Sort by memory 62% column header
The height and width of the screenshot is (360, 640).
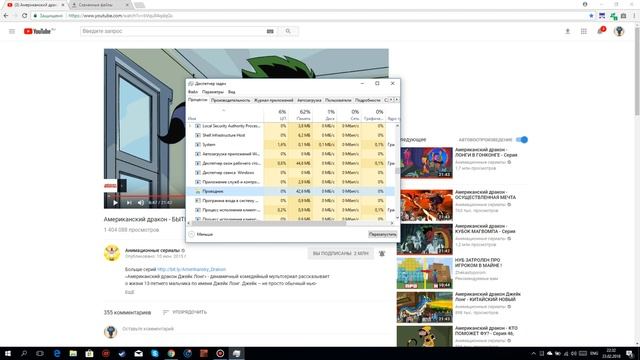pos(300,115)
